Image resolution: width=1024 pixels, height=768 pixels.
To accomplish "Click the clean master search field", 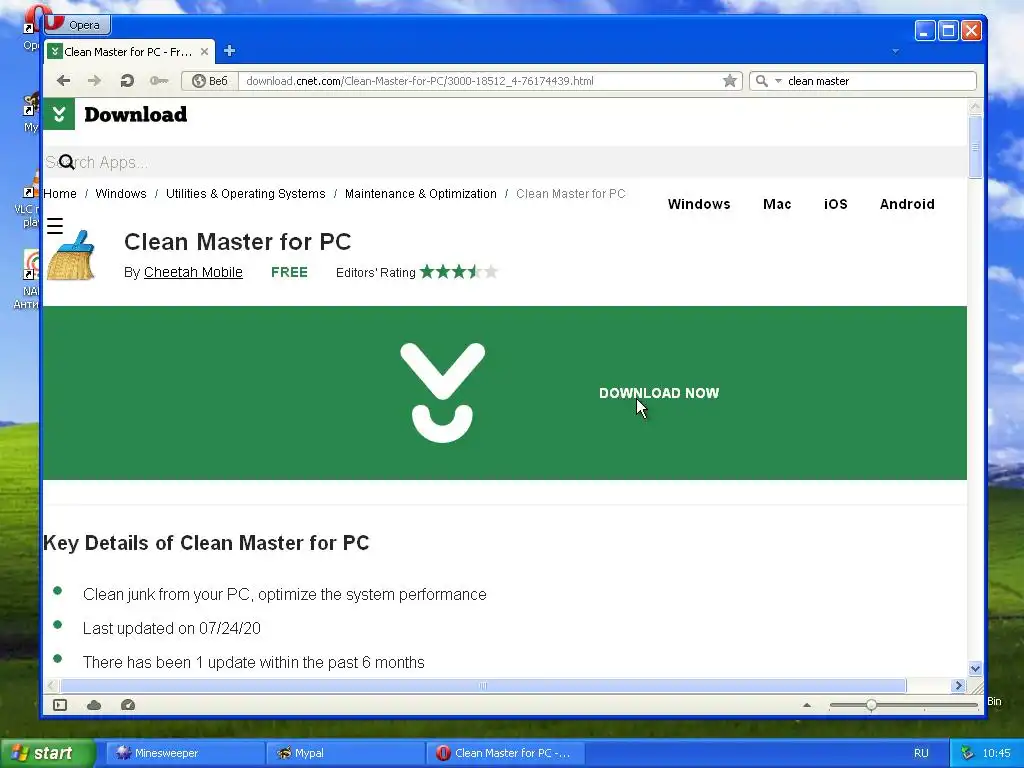I will click(x=880, y=81).
